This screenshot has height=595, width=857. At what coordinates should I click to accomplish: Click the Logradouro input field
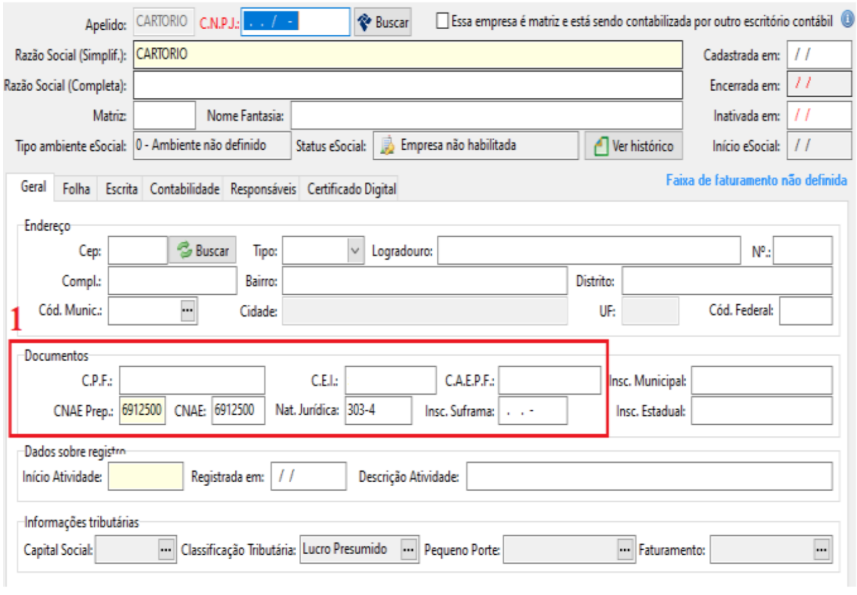click(589, 251)
